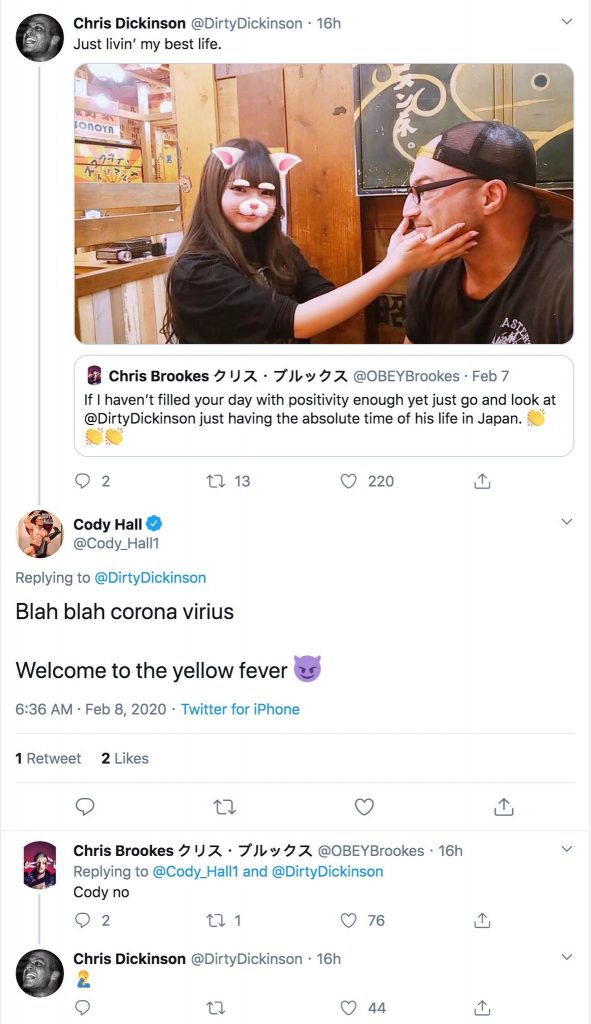Retweet the tweet with 13 retweets

coord(215,481)
